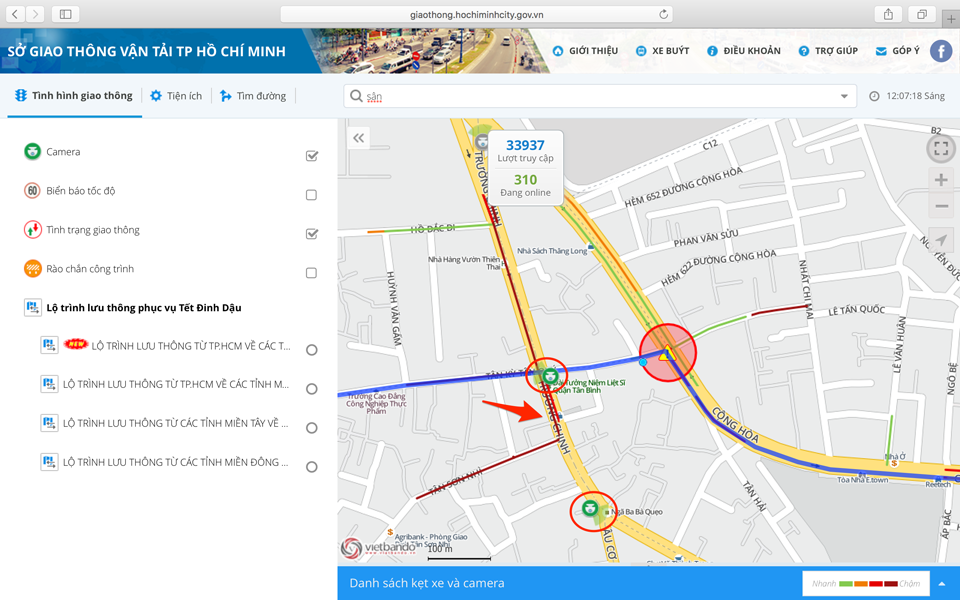
Task: Enable the Rào chắn công trình checkbox
Action: click(x=312, y=272)
